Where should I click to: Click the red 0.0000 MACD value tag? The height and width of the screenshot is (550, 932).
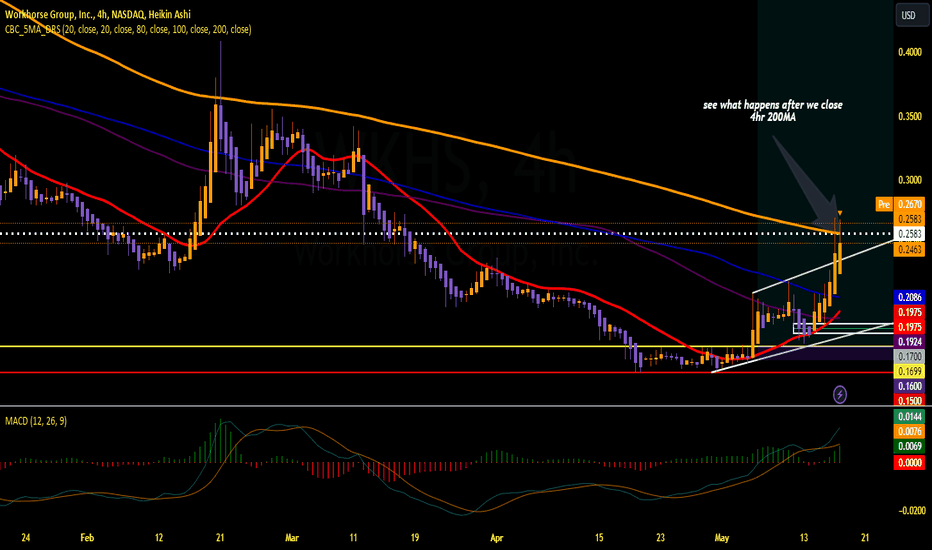pyautogui.click(x=909, y=463)
